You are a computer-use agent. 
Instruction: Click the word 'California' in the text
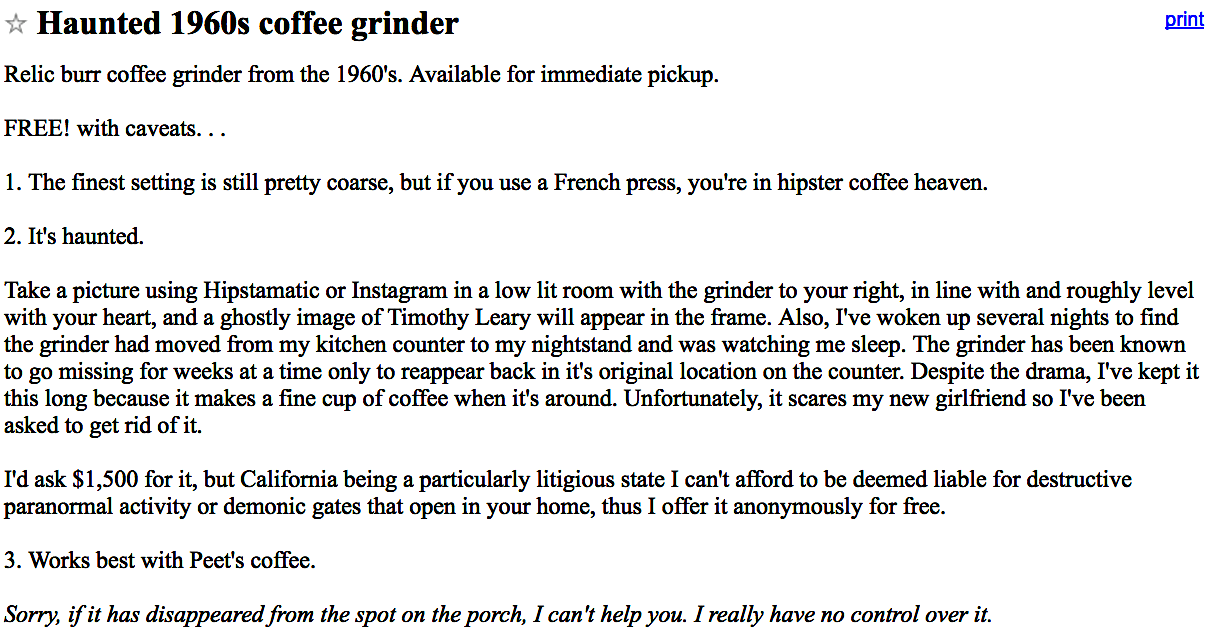pos(289,480)
